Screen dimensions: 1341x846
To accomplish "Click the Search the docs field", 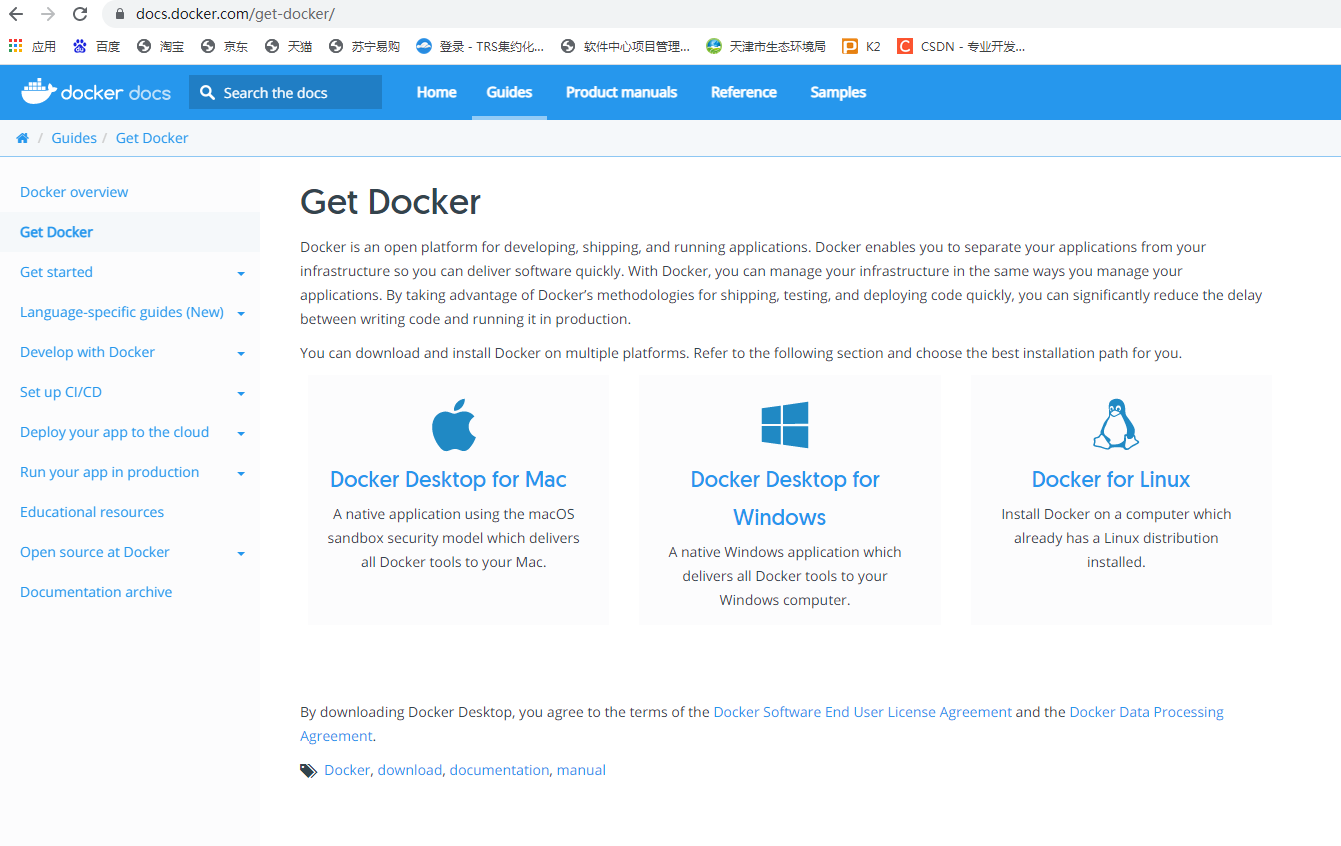I will [285, 92].
